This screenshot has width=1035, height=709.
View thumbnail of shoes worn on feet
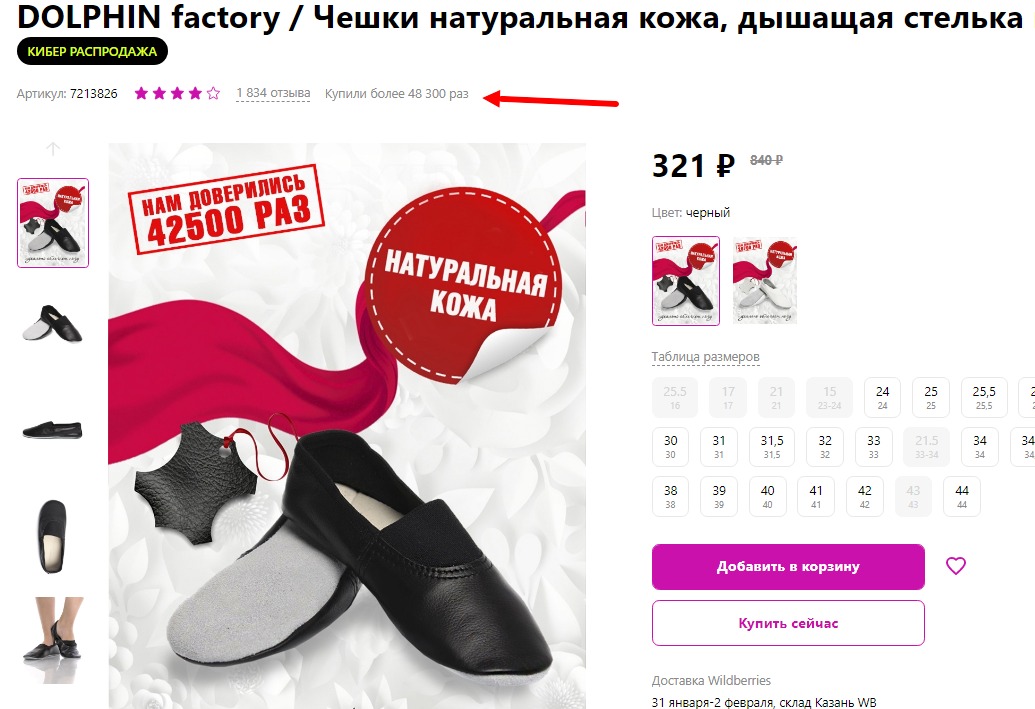pos(53,639)
